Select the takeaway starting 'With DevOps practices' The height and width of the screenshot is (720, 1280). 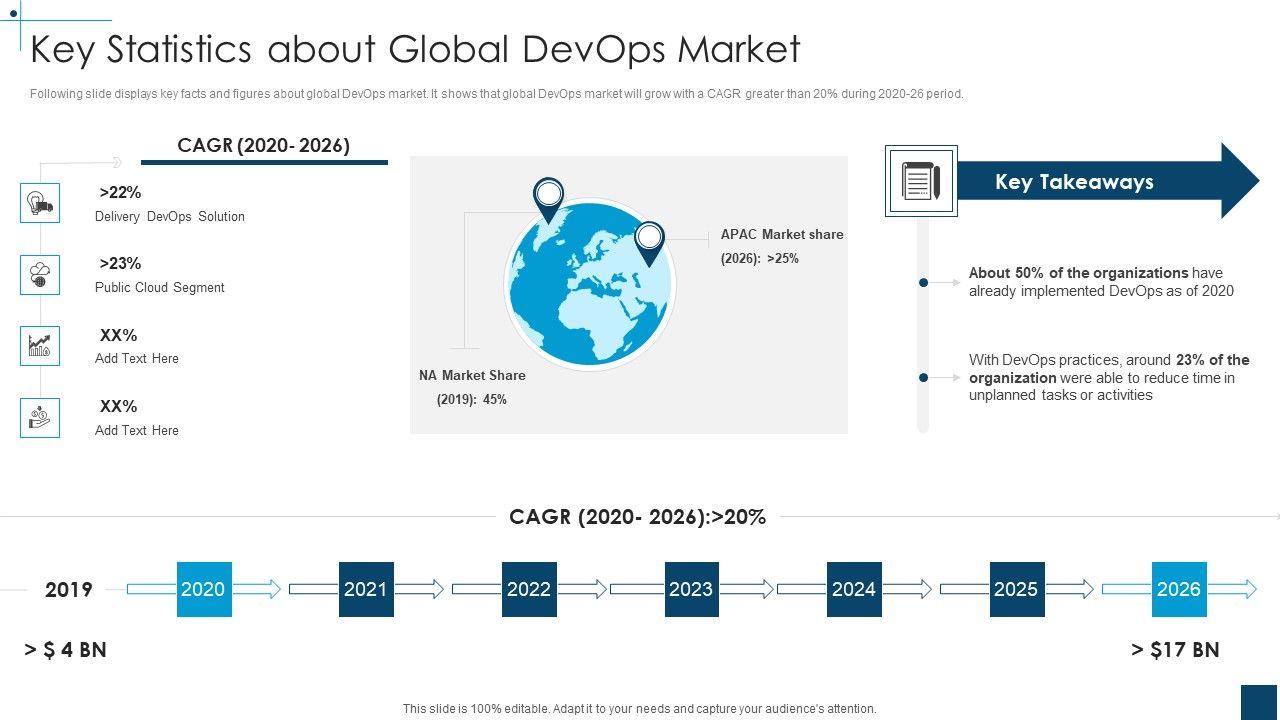[x=1109, y=378]
